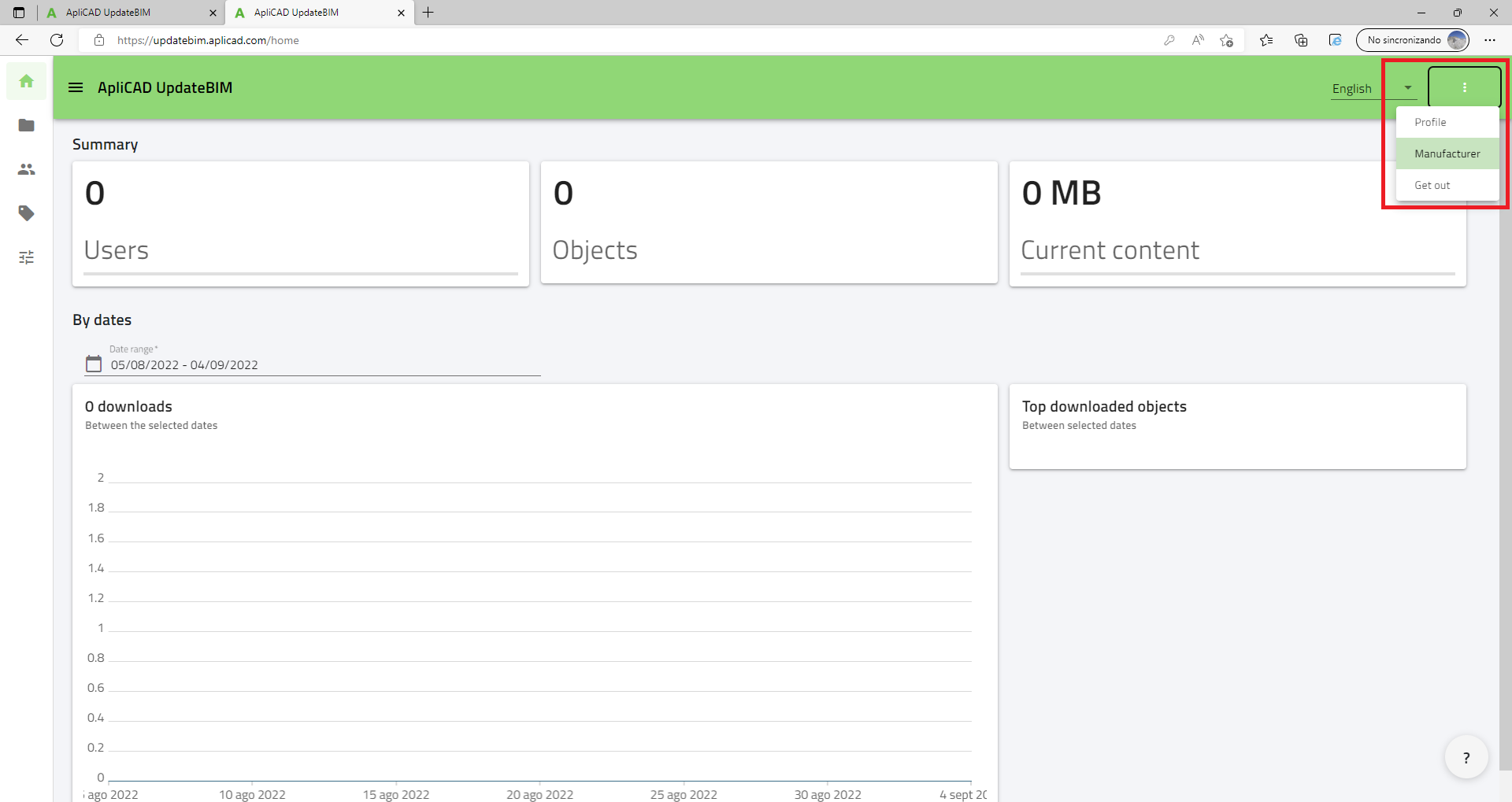Viewport: 1512px width, 802px height.
Task: Open the Collections icon in the browser toolbar
Action: click(1301, 40)
